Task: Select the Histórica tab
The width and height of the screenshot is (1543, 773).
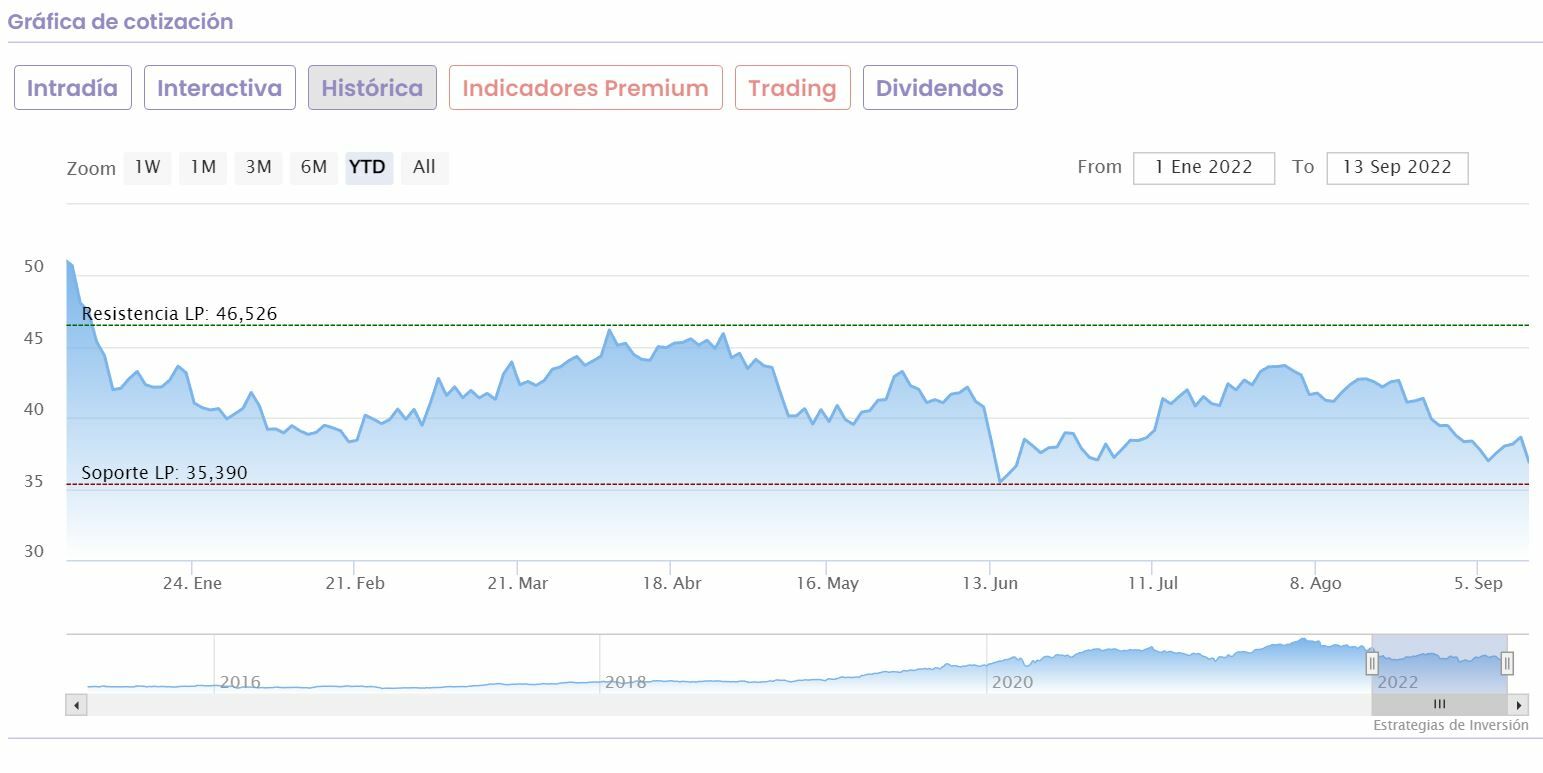Action: [x=372, y=88]
